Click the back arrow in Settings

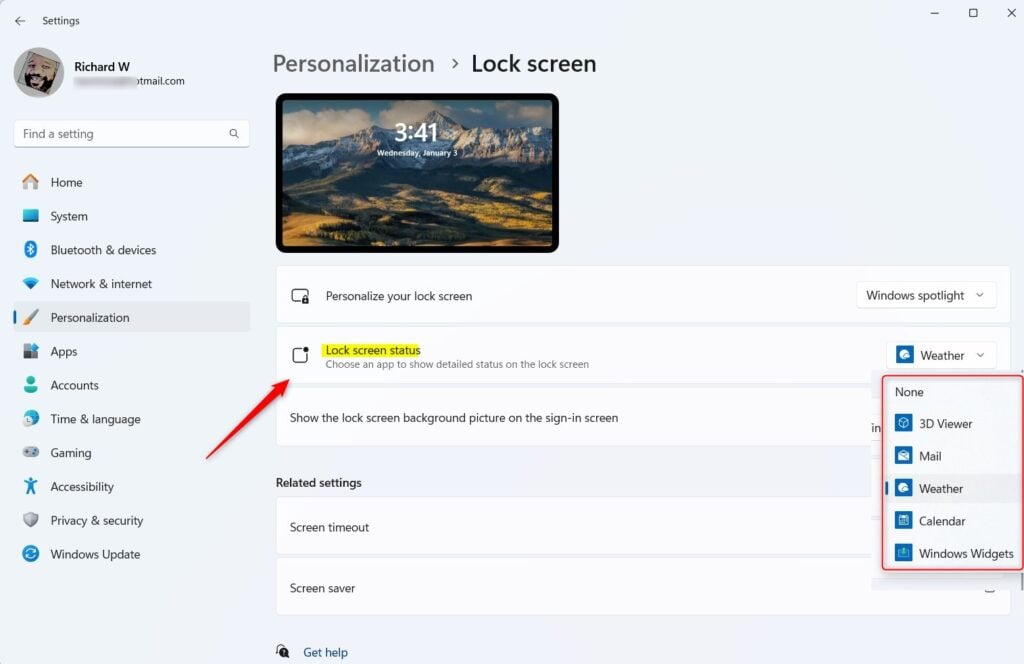click(x=20, y=21)
